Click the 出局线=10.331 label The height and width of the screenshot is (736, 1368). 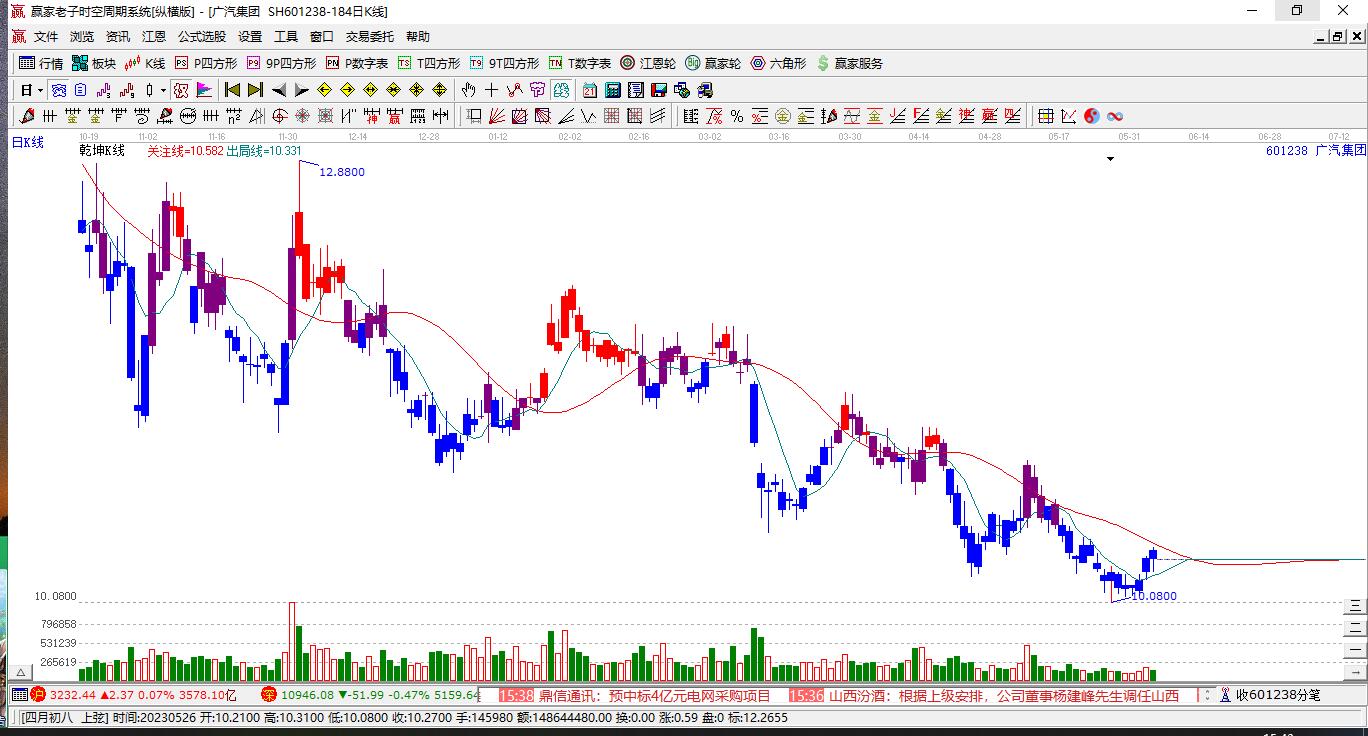(x=265, y=151)
